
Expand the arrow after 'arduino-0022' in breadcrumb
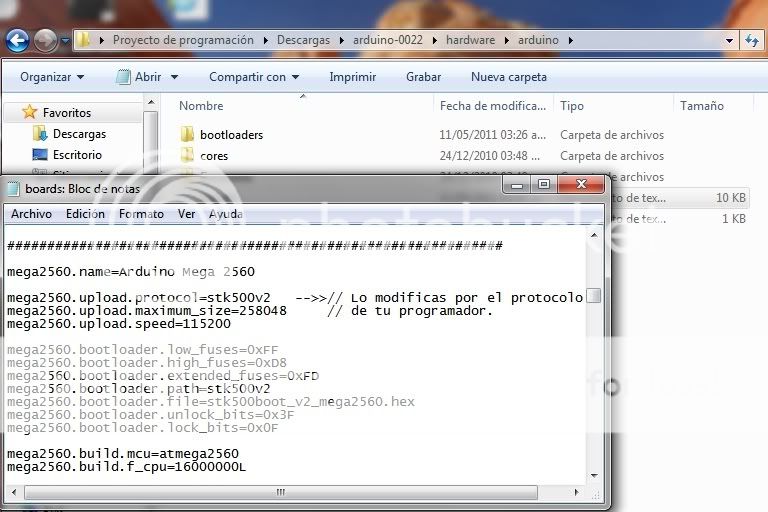click(434, 41)
